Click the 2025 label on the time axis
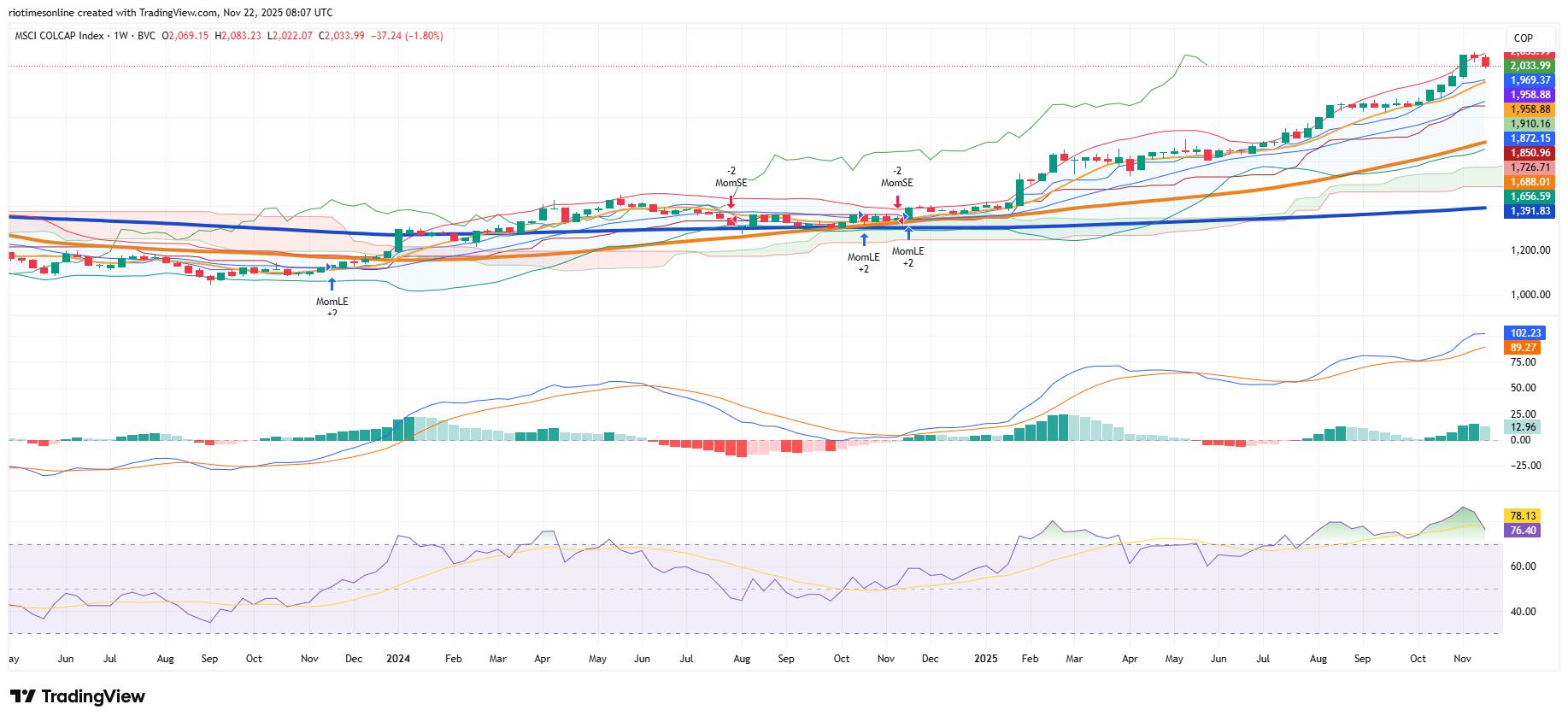1568x722 pixels. click(x=986, y=659)
